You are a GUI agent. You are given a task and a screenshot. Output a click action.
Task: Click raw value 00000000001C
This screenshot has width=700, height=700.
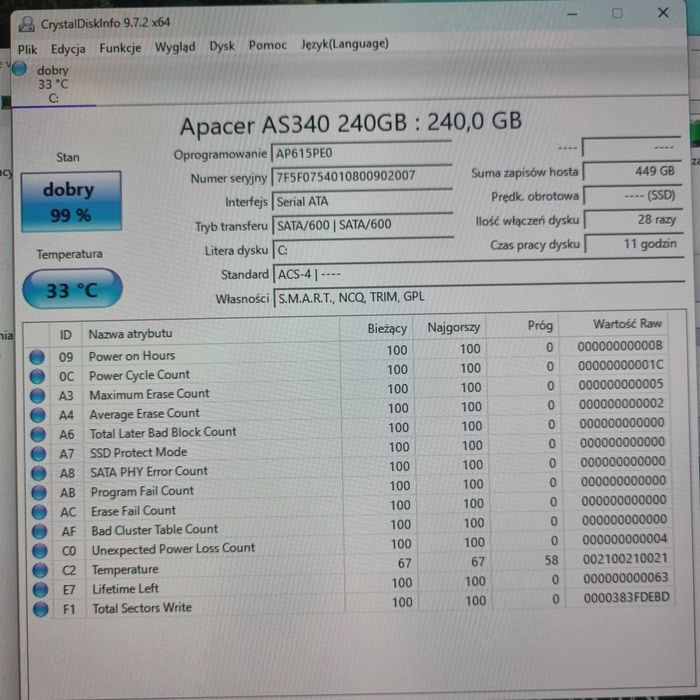621,365
